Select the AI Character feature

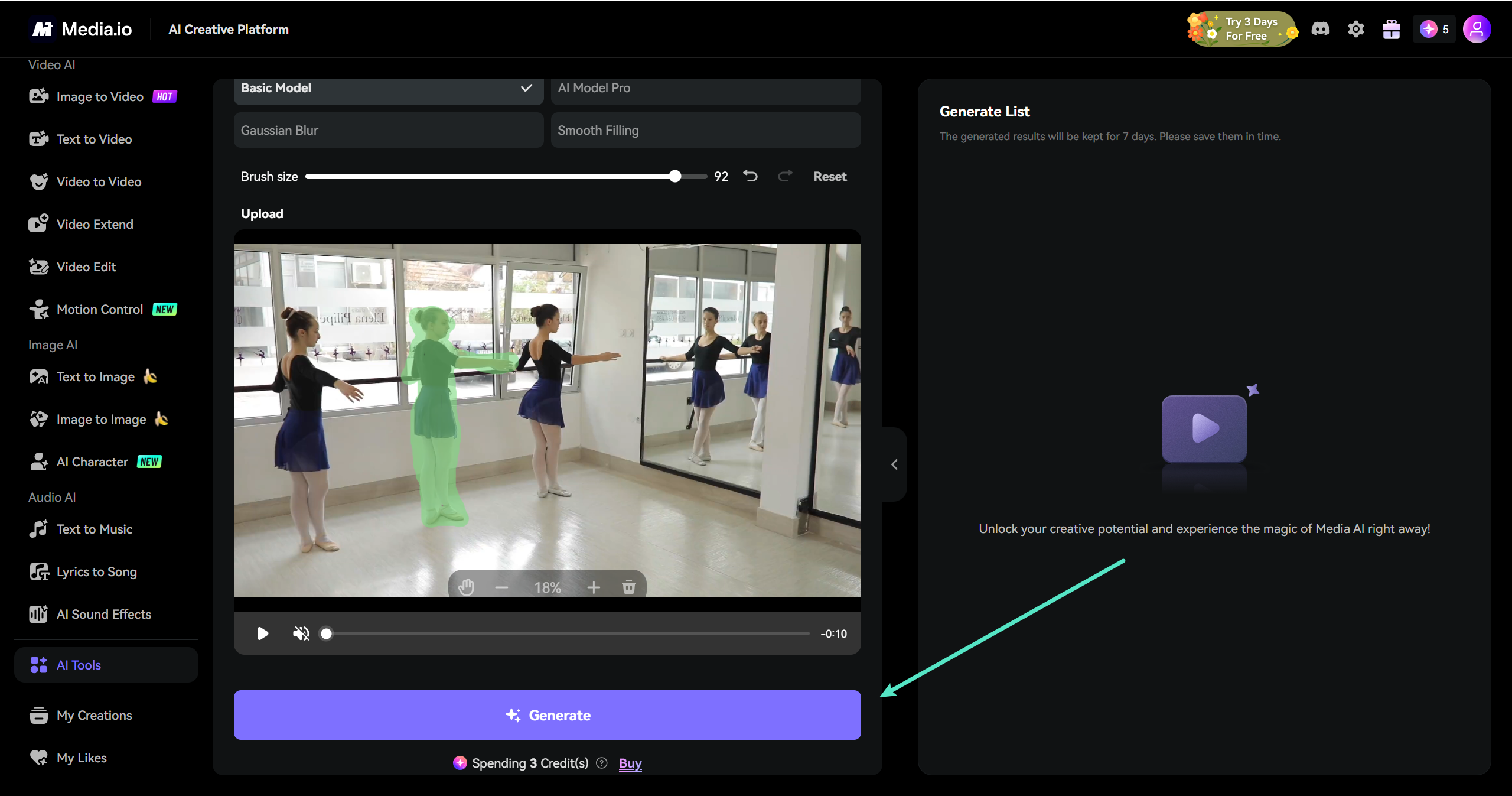[92, 462]
